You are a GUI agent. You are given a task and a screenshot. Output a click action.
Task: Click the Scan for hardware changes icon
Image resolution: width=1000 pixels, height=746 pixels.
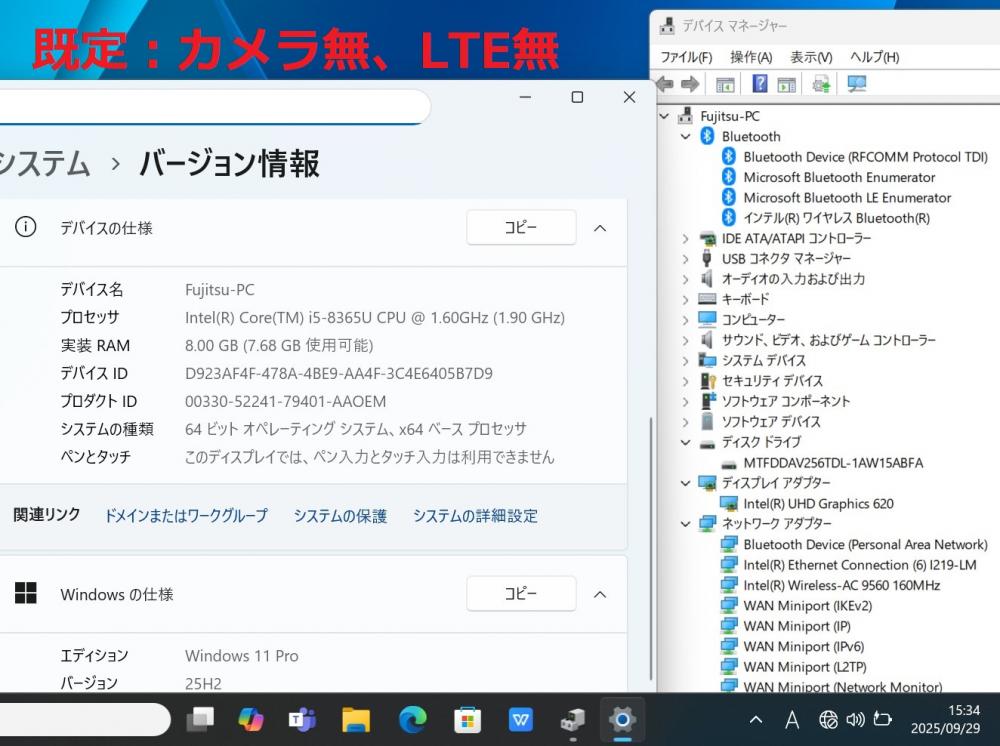tap(857, 84)
